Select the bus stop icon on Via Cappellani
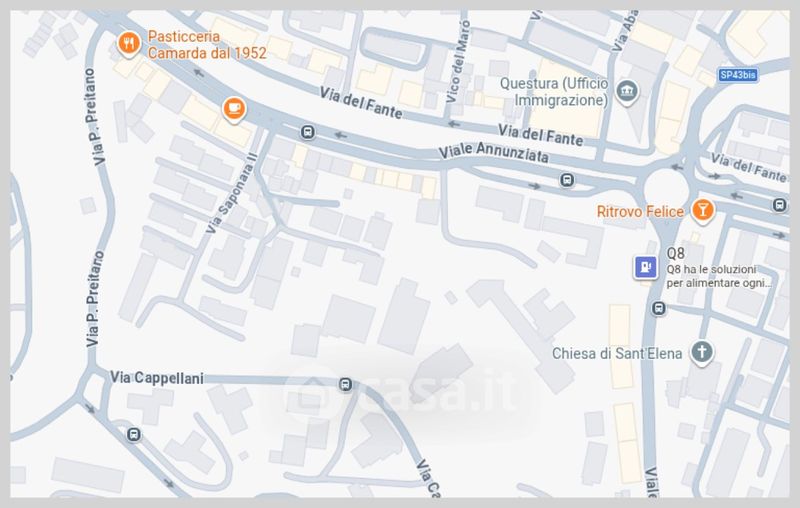Viewport: 800px width, 508px height. (x=345, y=384)
